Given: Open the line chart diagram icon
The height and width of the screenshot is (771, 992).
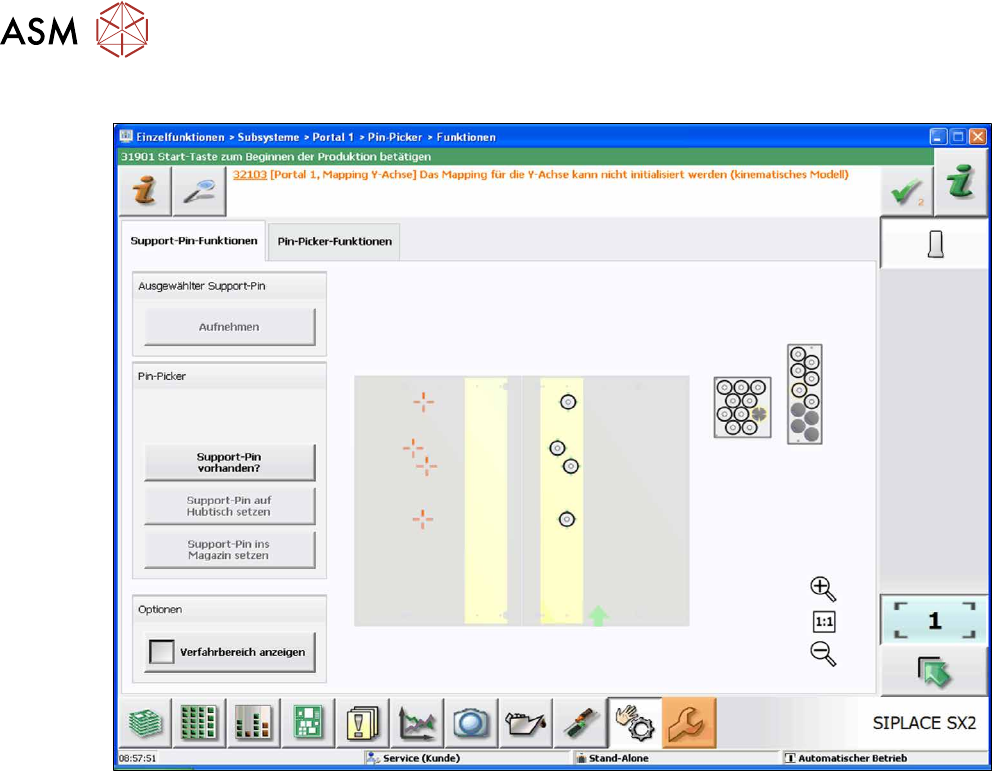Looking at the screenshot, I should coord(417,723).
